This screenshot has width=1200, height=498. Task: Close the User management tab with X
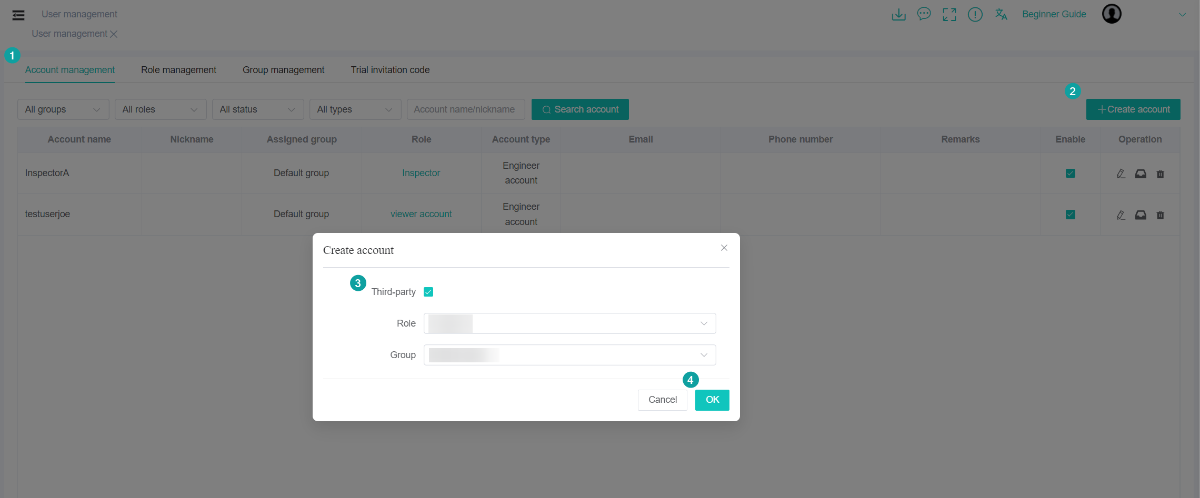coord(113,34)
